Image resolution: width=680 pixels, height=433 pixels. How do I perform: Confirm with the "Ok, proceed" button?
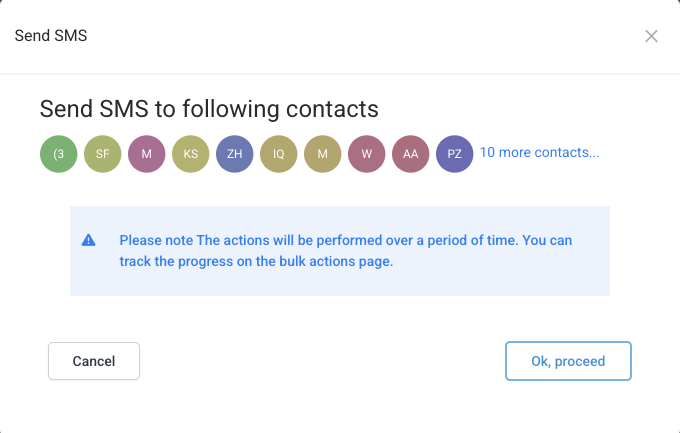(x=568, y=361)
